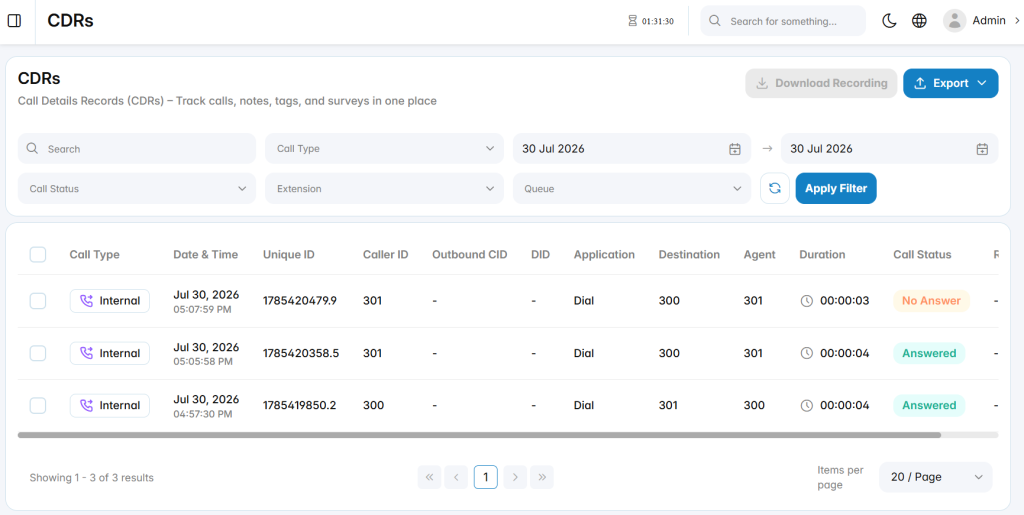Click the horizontal table scrollbar

[479, 435]
